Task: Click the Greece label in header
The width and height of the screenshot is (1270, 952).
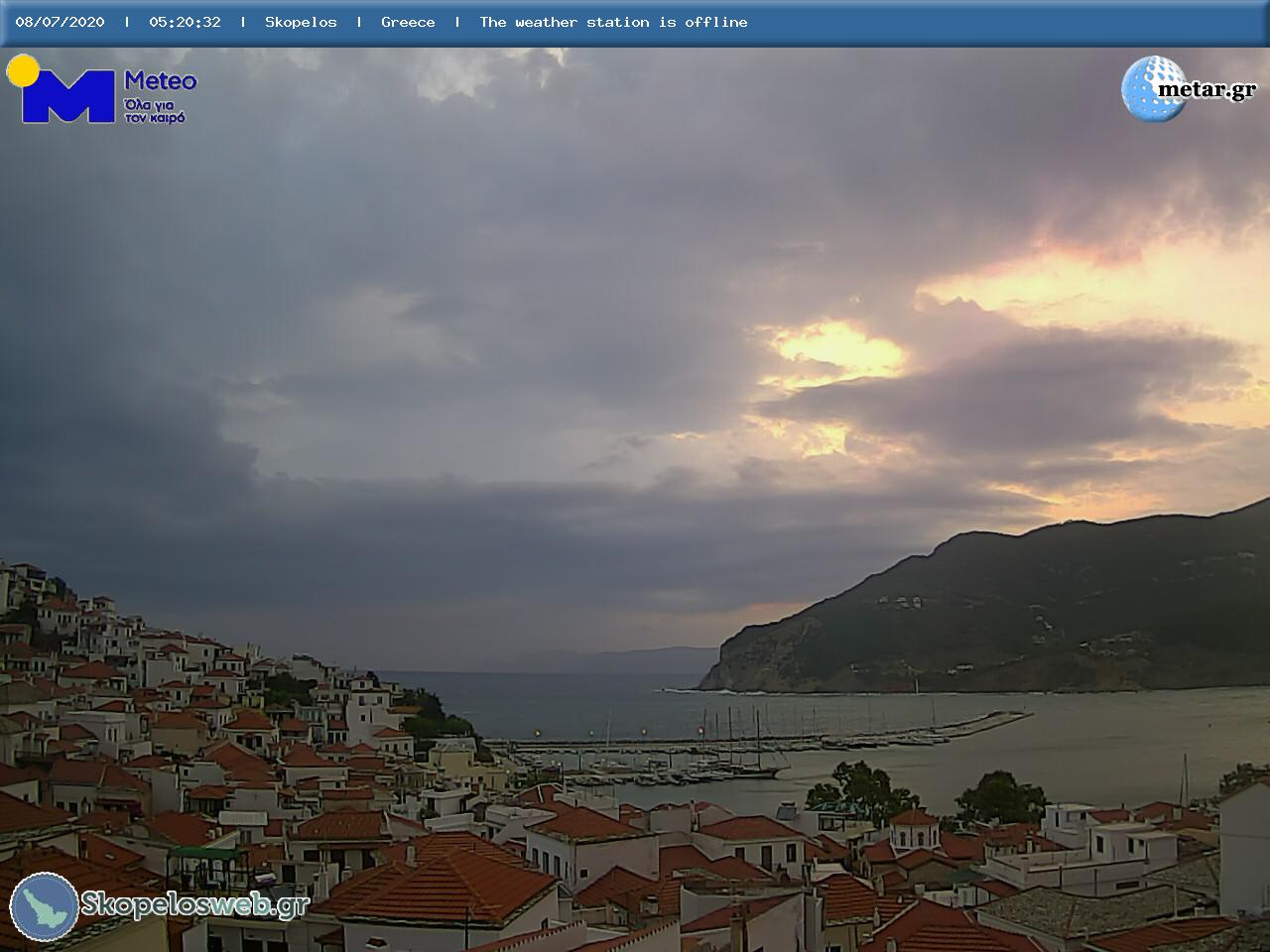Action: (x=408, y=22)
